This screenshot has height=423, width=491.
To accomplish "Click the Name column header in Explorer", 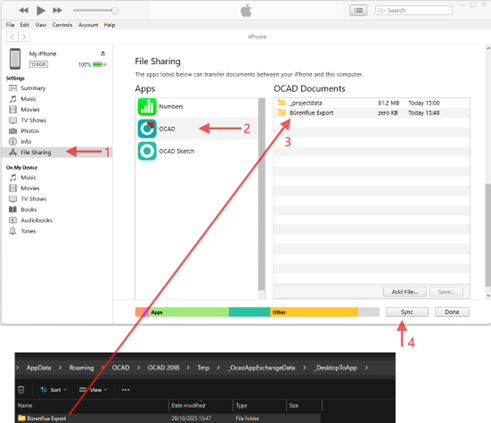I will [x=25, y=406].
